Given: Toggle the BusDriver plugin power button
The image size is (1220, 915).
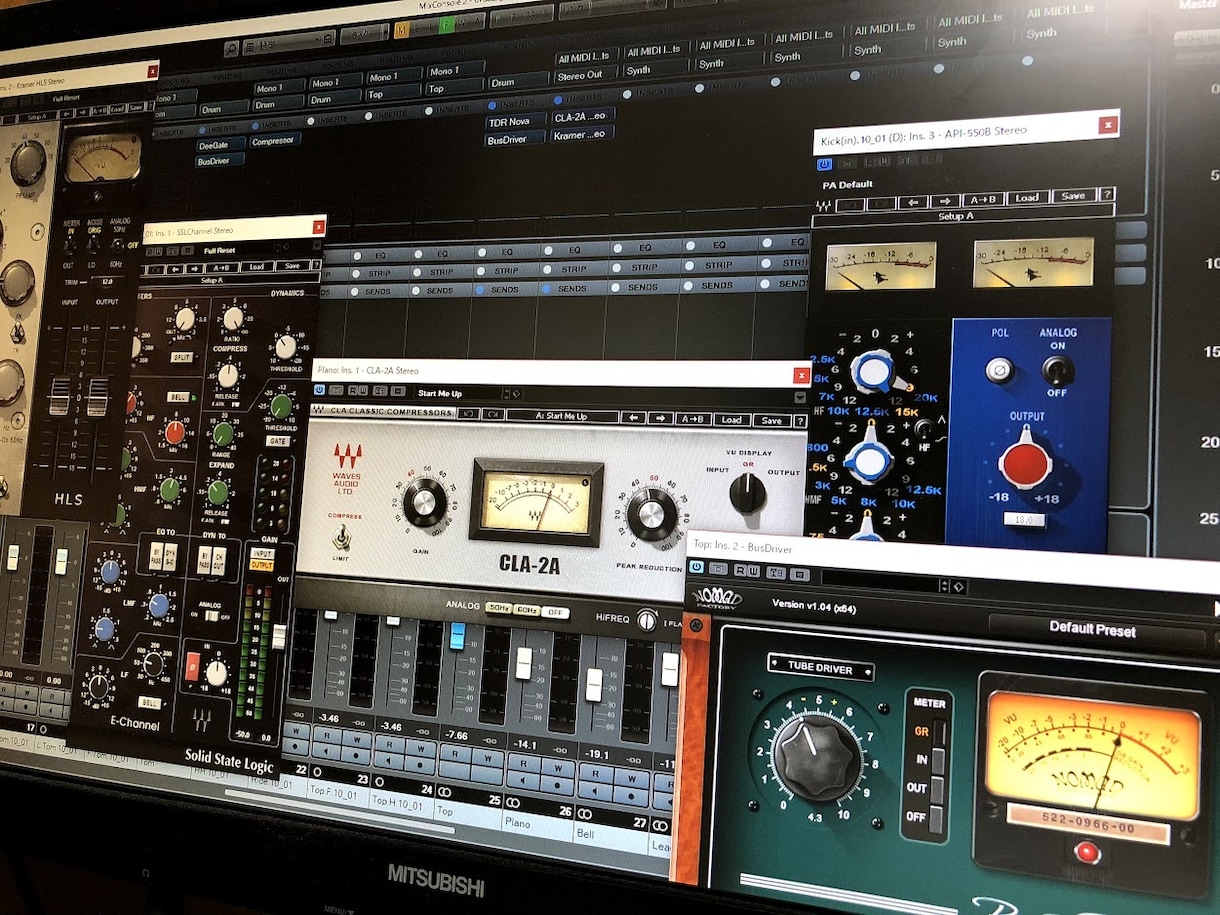Looking at the screenshot, I should [697, 567].
